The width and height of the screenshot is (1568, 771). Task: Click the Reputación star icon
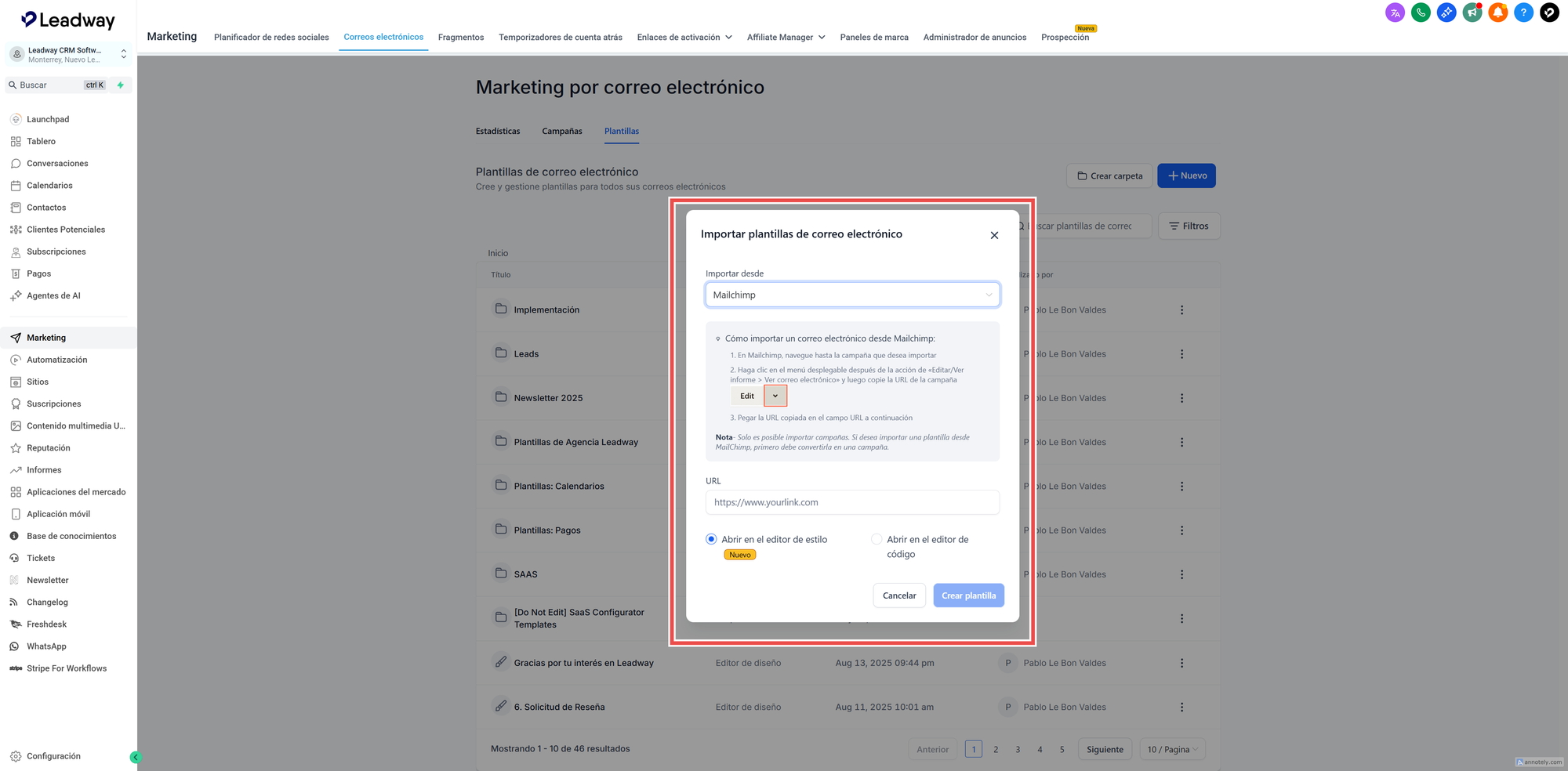tap(16, 448)
